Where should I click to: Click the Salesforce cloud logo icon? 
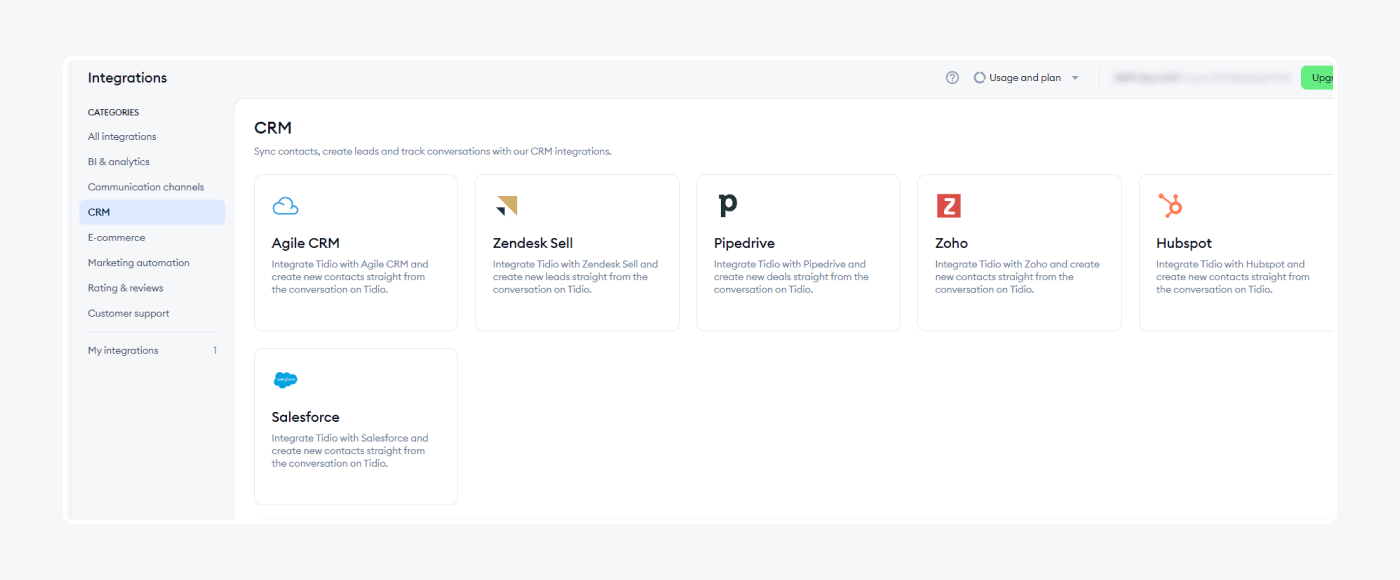[285, 380]
